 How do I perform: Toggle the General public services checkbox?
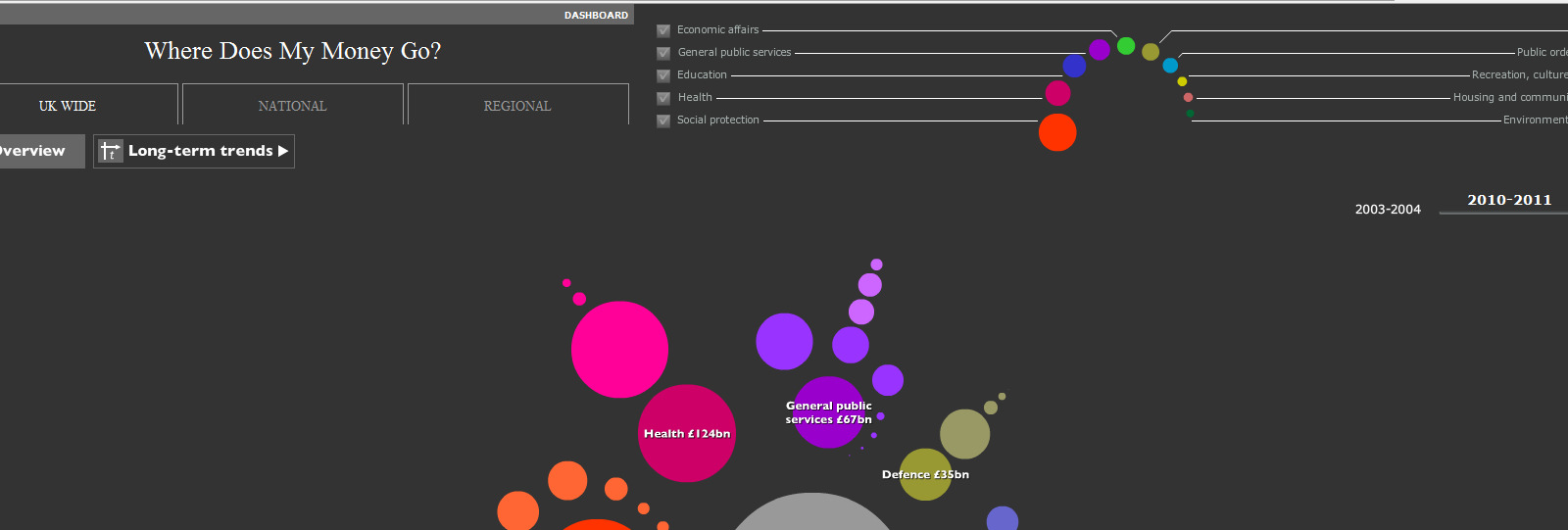[x=663, y=53]
